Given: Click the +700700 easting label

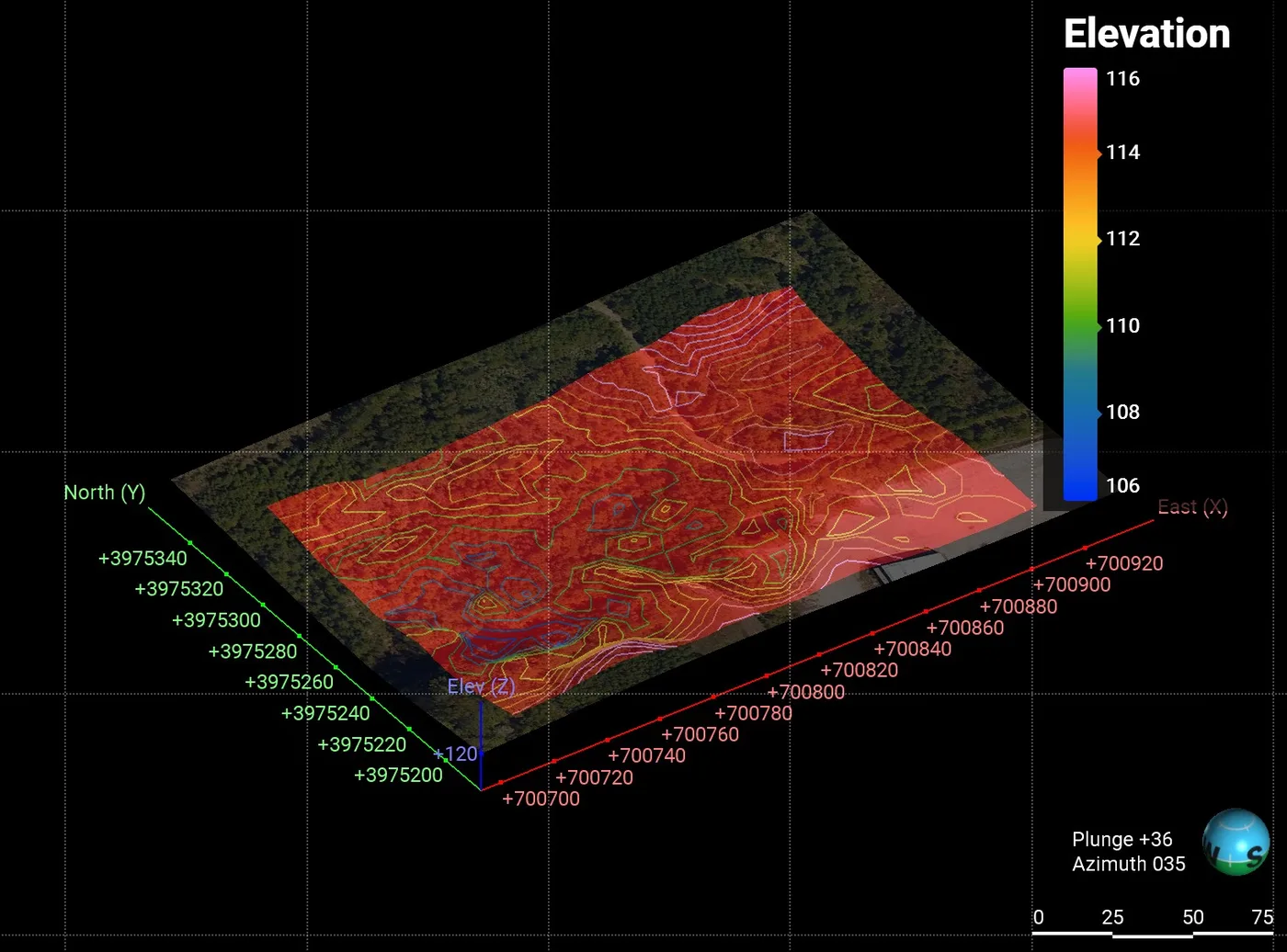Looking at the screenshot, I should (541, 799).
